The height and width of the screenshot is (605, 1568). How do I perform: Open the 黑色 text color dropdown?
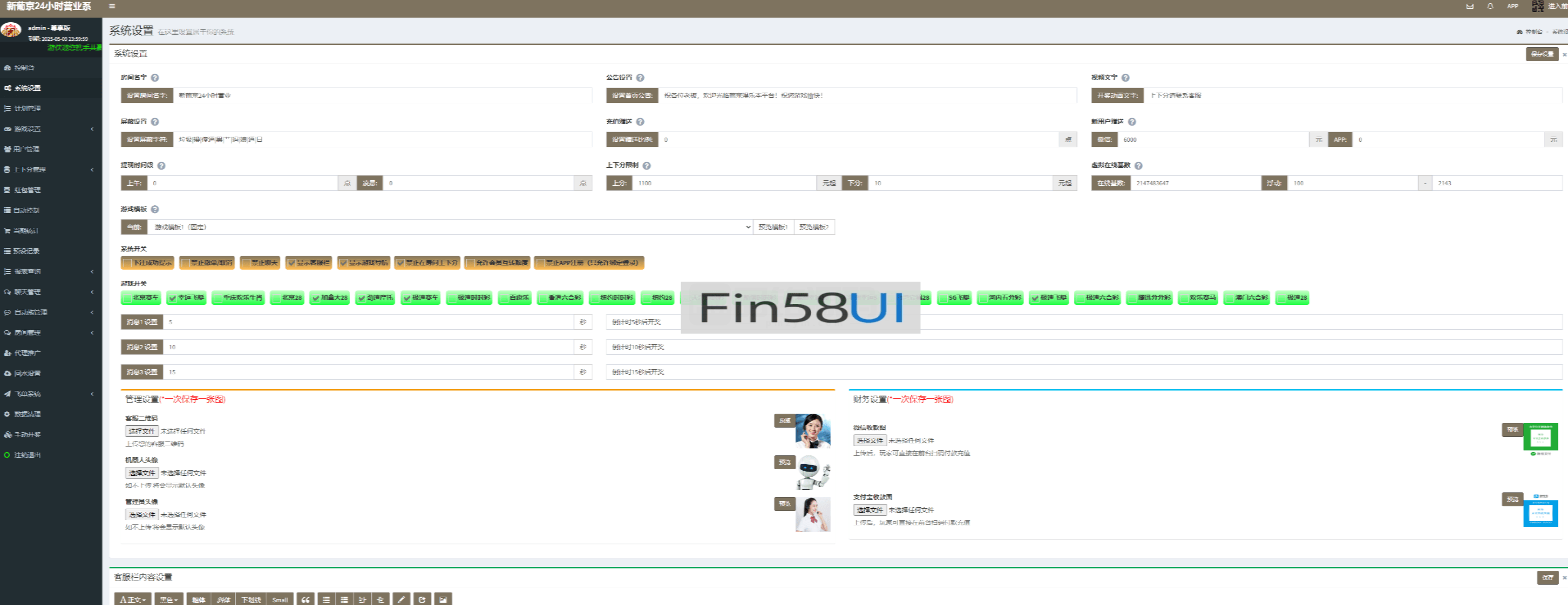tap(169, 599)
